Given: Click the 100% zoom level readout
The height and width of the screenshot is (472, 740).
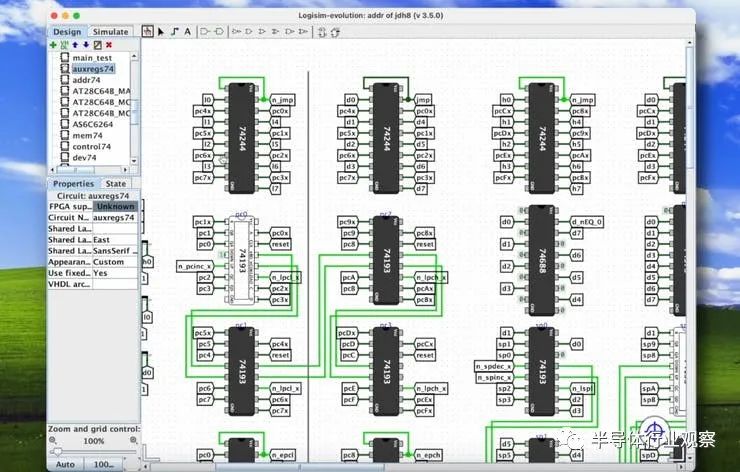Looking at the screenshot, I should [93, 441].
